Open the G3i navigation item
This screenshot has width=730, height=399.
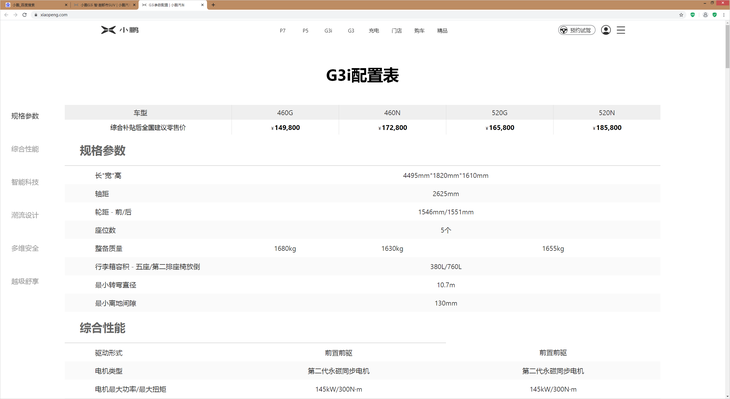pos(328,31)
